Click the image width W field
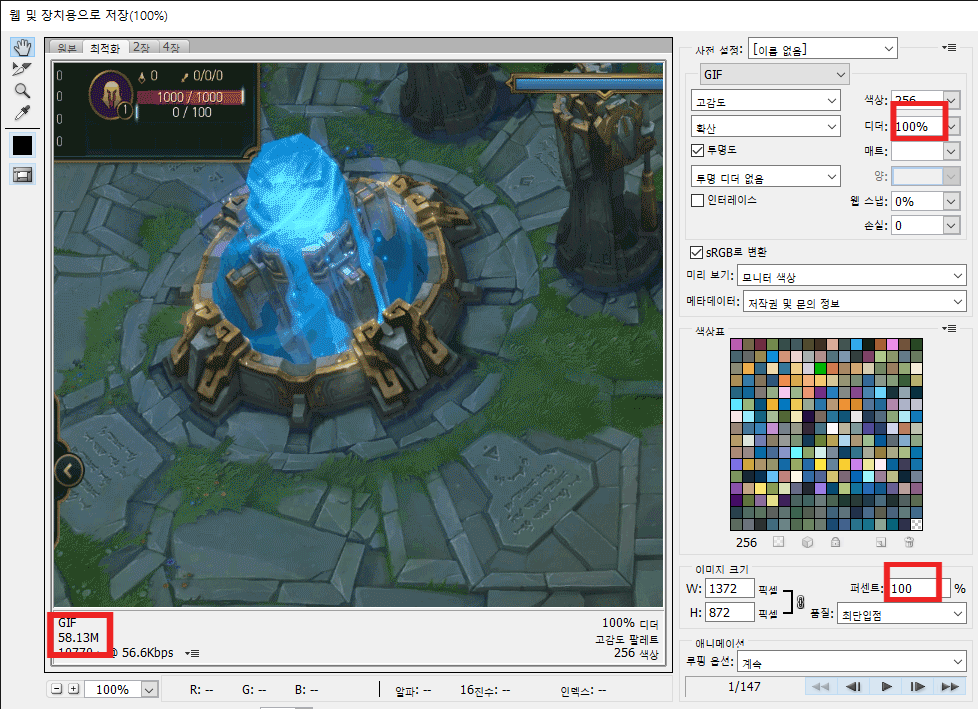This screenshot has width=978, height=709. pos(729,588)
